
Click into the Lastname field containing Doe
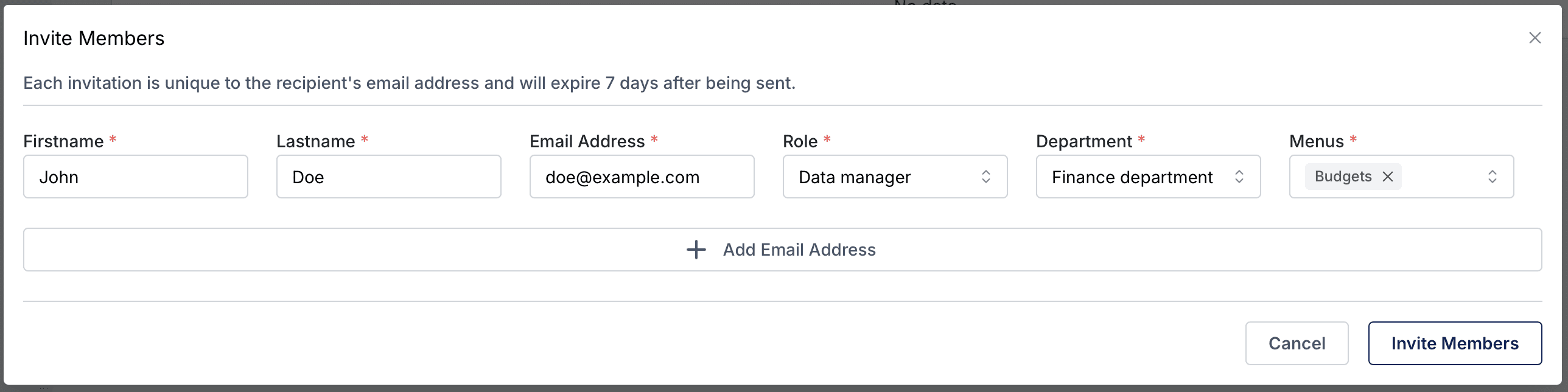click(388, 177)
